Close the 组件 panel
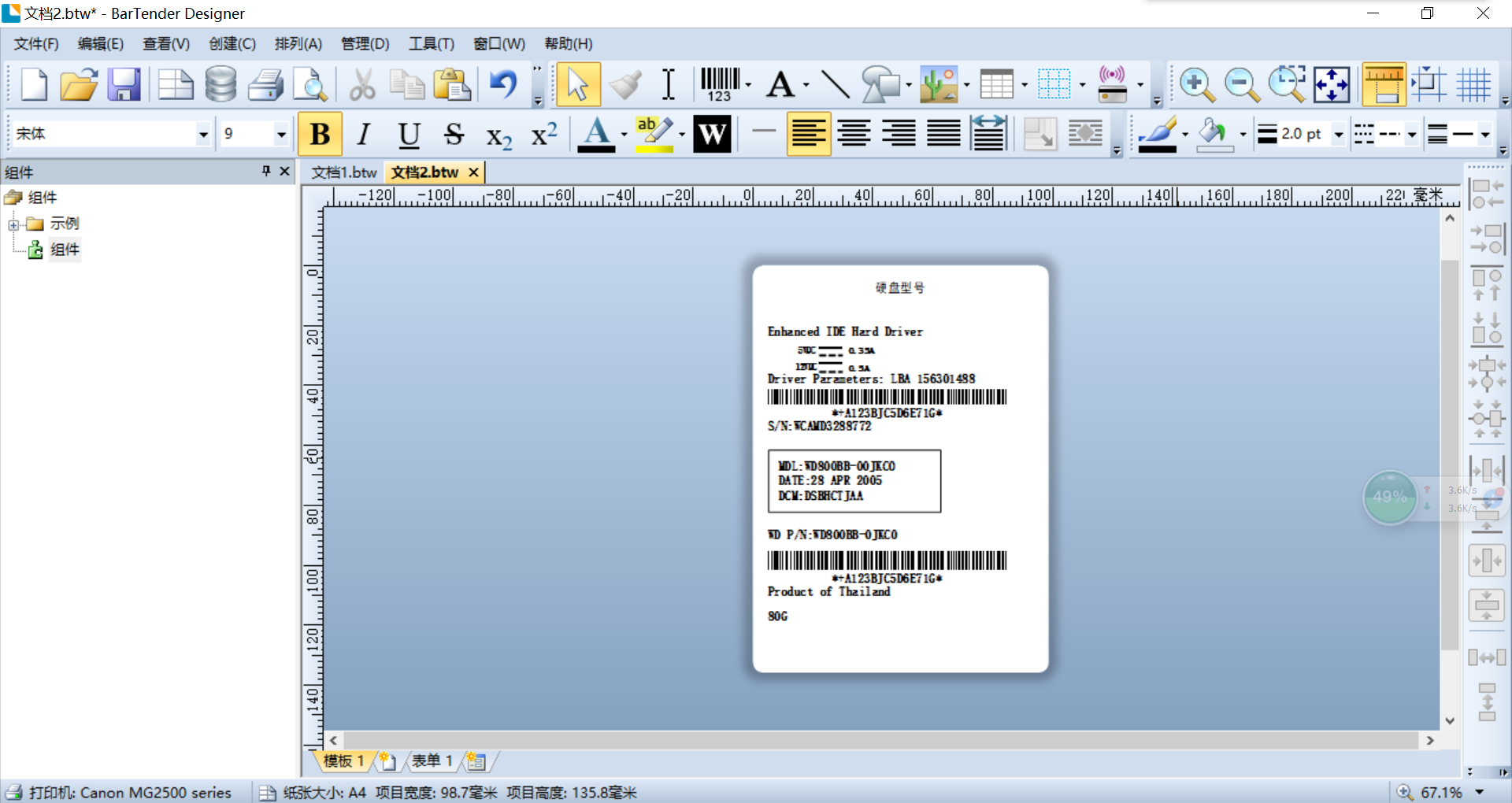1512x803 pixels. pyautogui.click(x=284, y=171)
